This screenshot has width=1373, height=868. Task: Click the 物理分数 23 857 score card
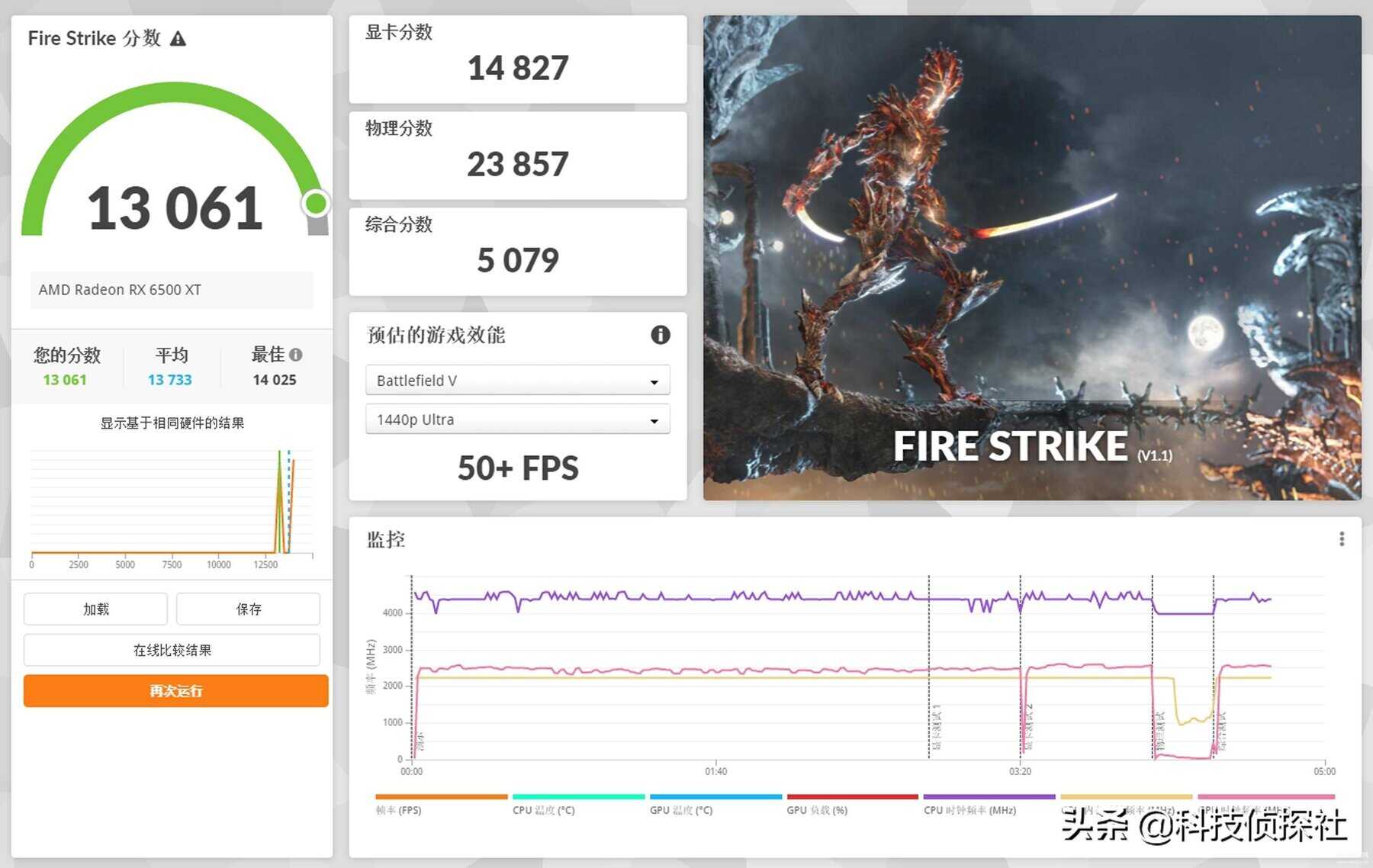(518, 156)
